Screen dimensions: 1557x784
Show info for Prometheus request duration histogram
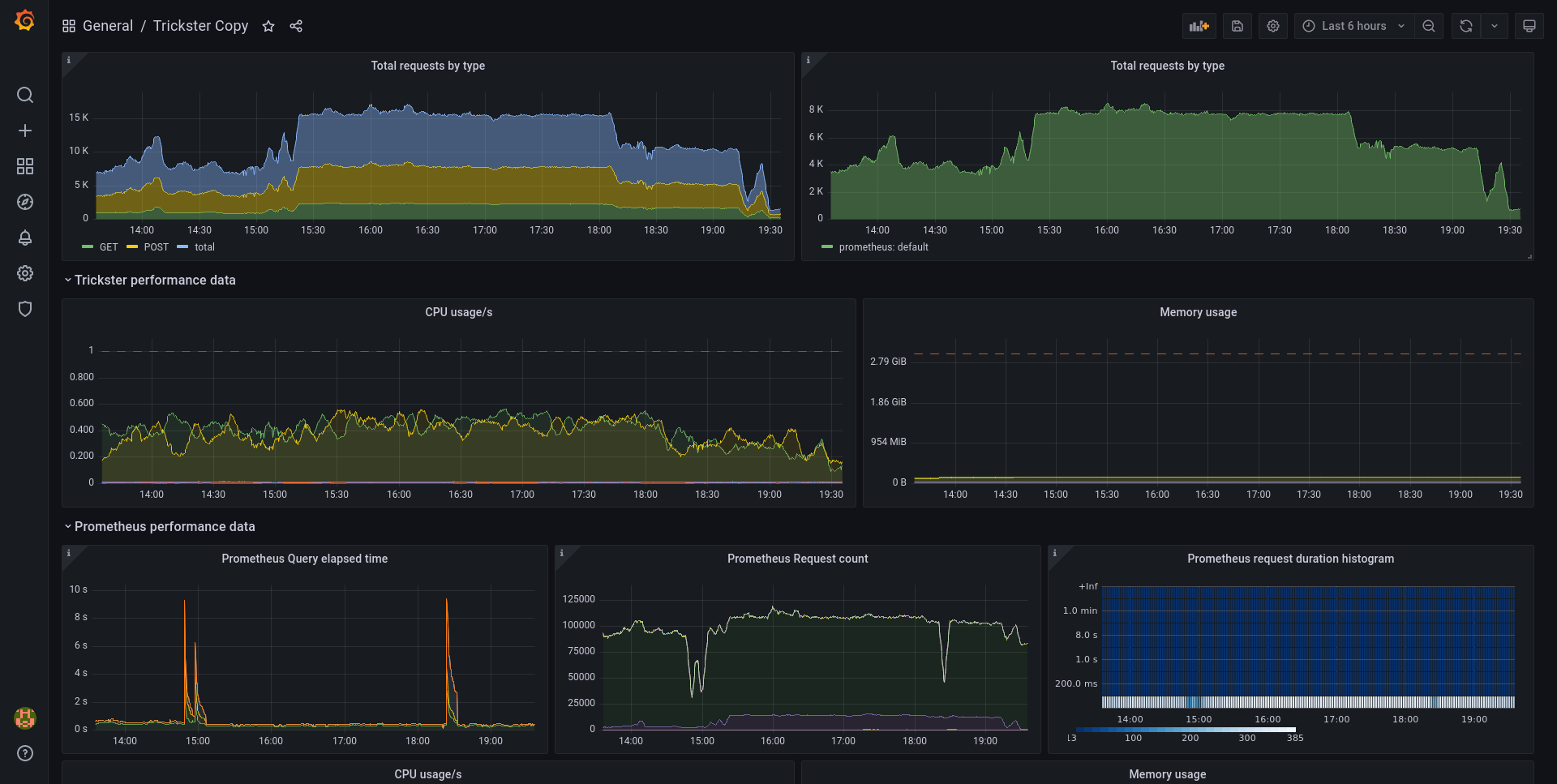click(1055, 553)
